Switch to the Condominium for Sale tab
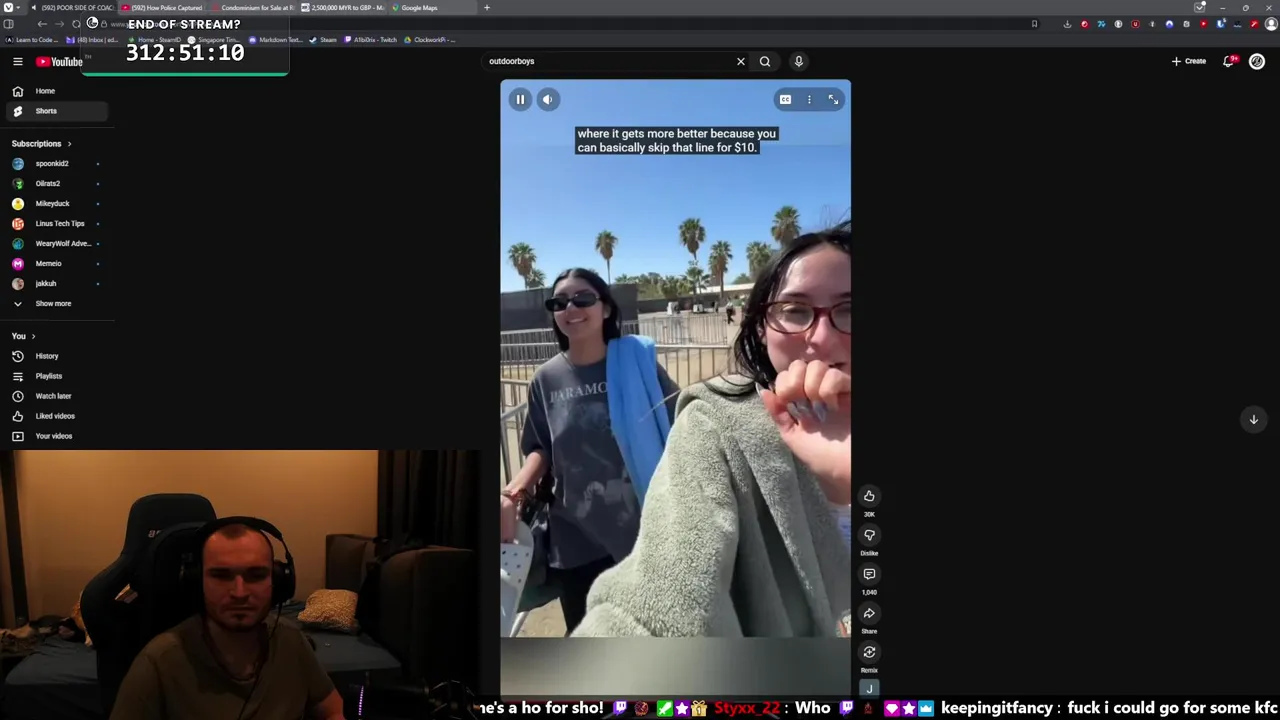Image resolution: width=1280 pixels, height=720 pixels. [252, 8]
